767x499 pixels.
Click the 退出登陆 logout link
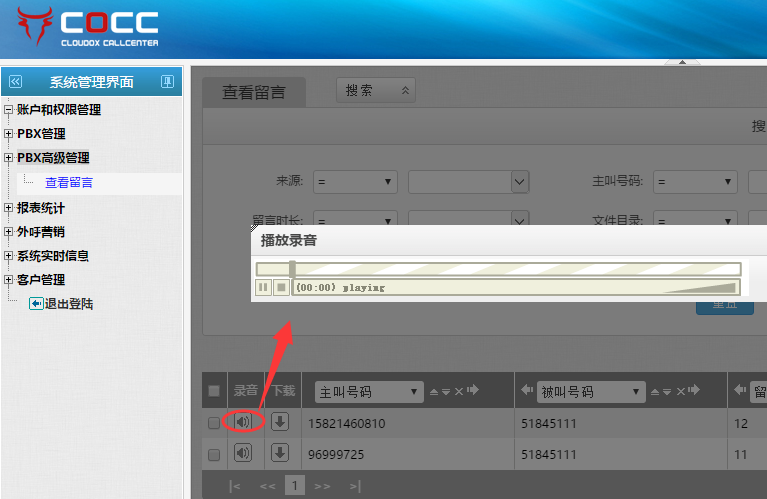coord(68,303)
